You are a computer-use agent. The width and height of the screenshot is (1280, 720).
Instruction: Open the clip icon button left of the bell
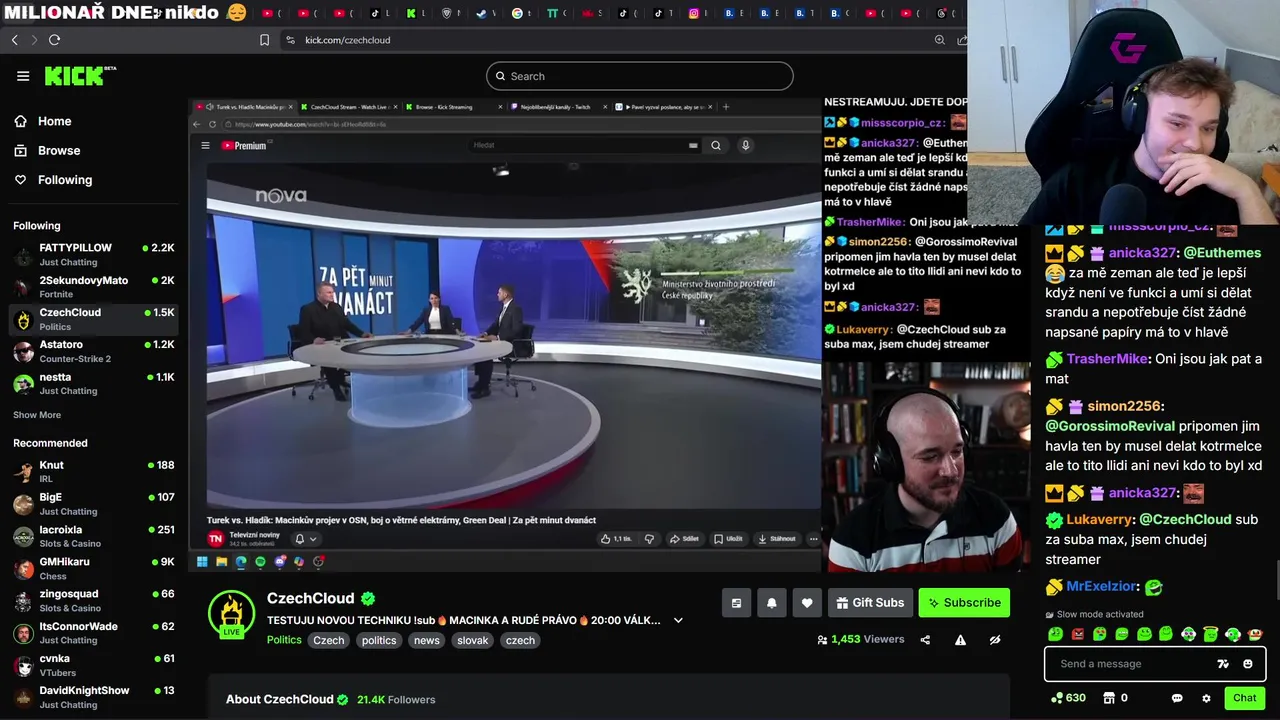pos(736,603)
